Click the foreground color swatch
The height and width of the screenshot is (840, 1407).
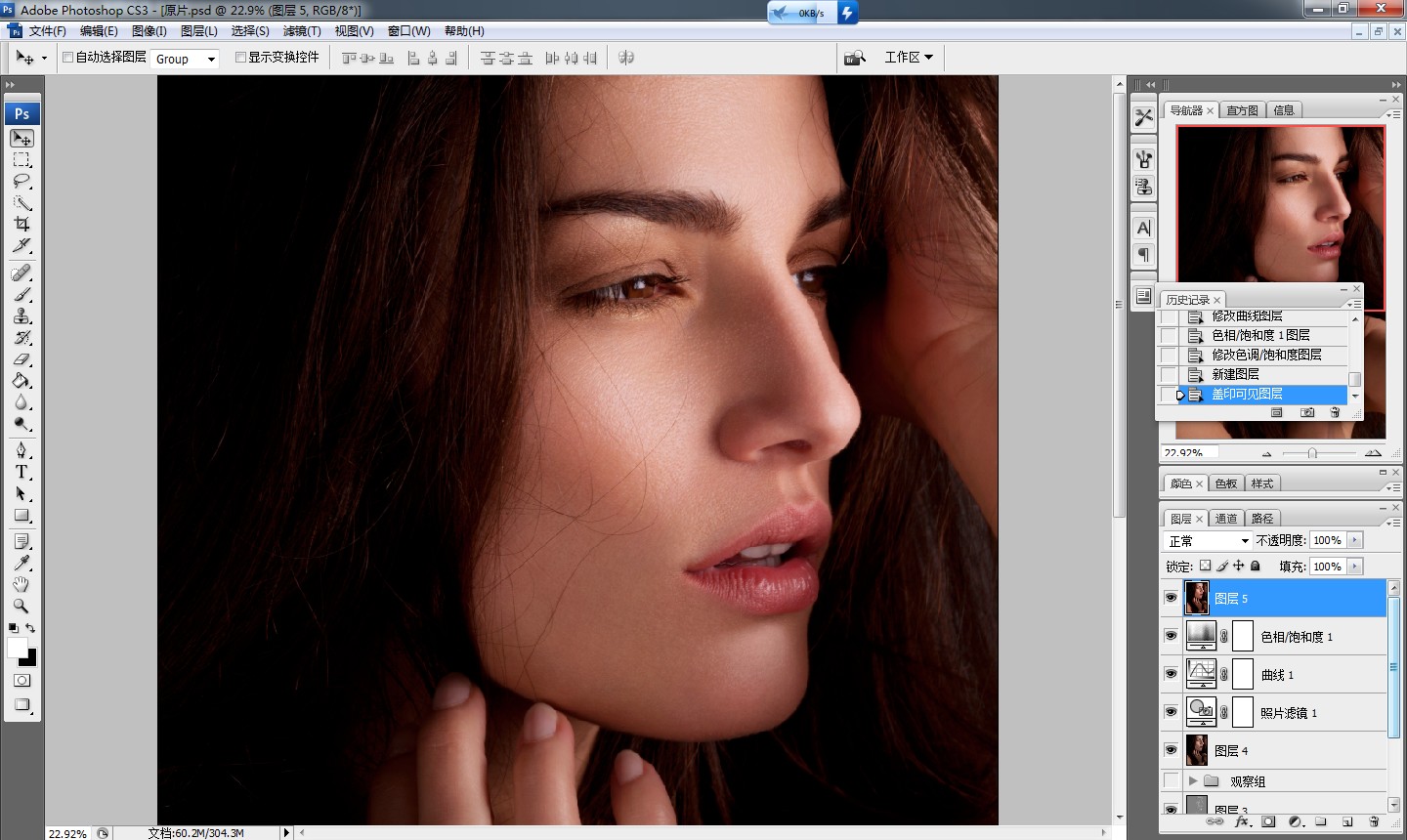(x=17, y=649)
